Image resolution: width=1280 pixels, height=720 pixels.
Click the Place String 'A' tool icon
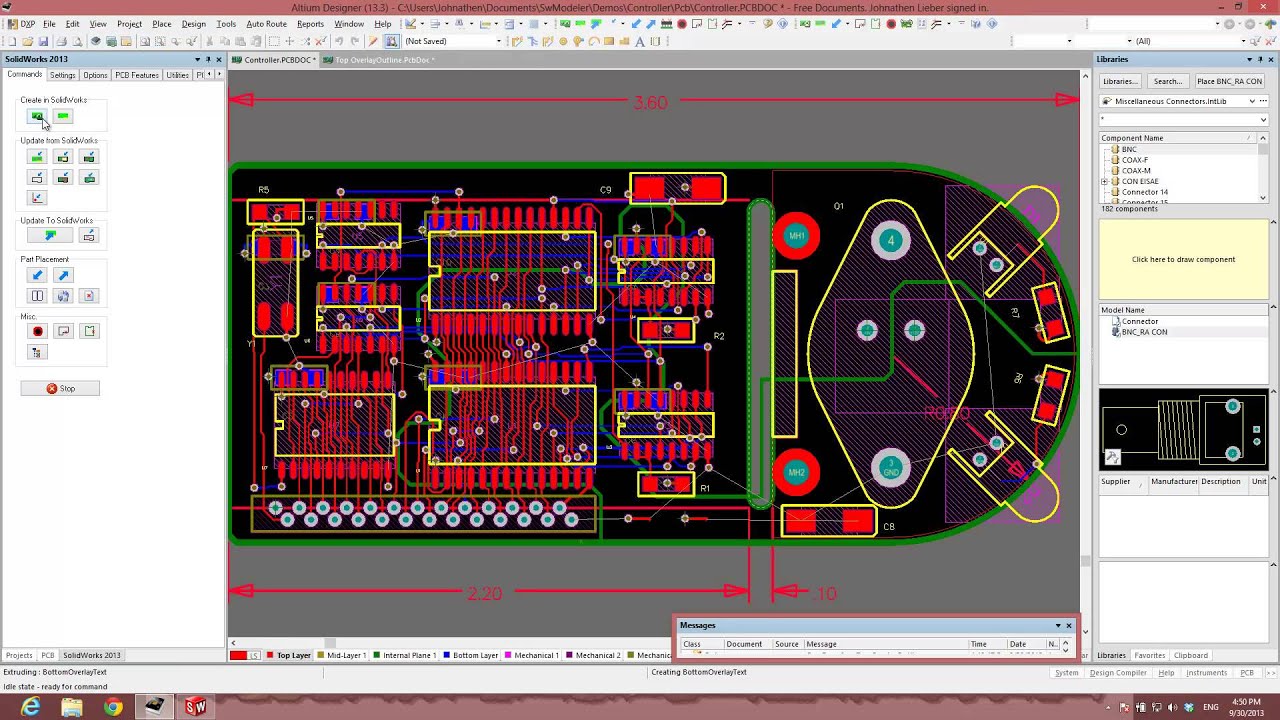click(x=640, y=41)
